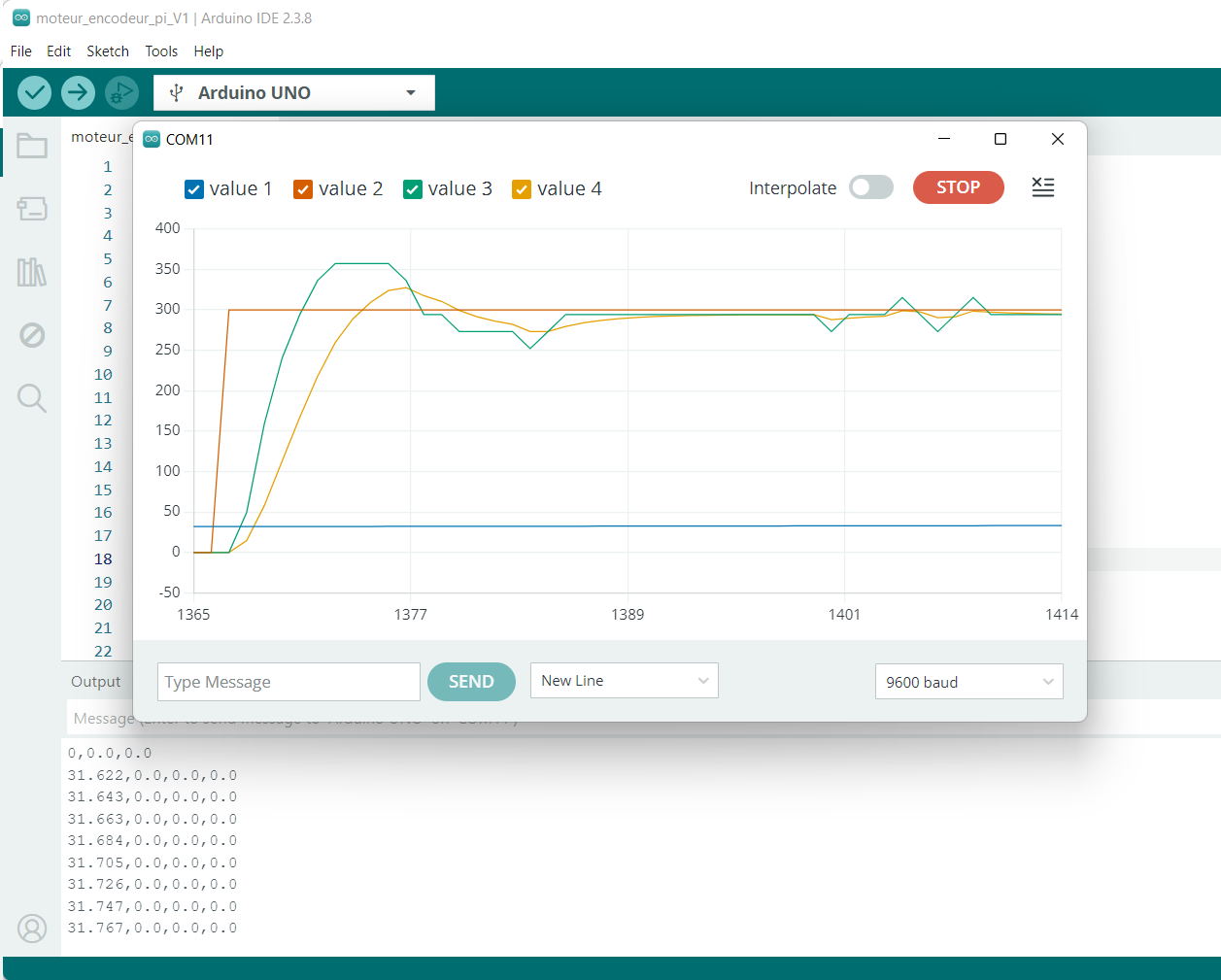The image size is (1221, 980).
Task: Open the Tools menu
Action: 161,51
